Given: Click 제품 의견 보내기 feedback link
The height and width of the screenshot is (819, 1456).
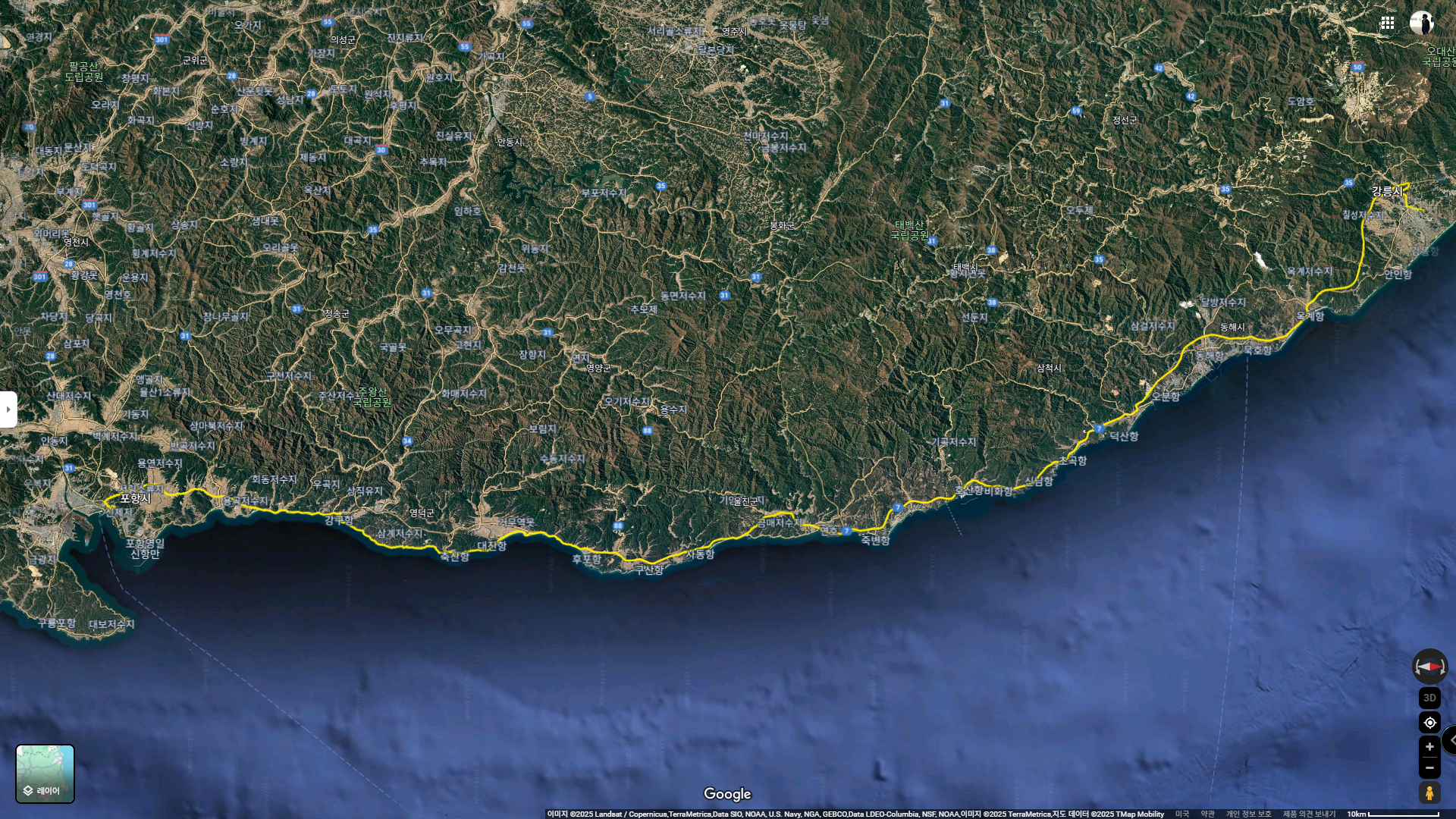Looking at the screenshot, I should (x=1309, y=814).
